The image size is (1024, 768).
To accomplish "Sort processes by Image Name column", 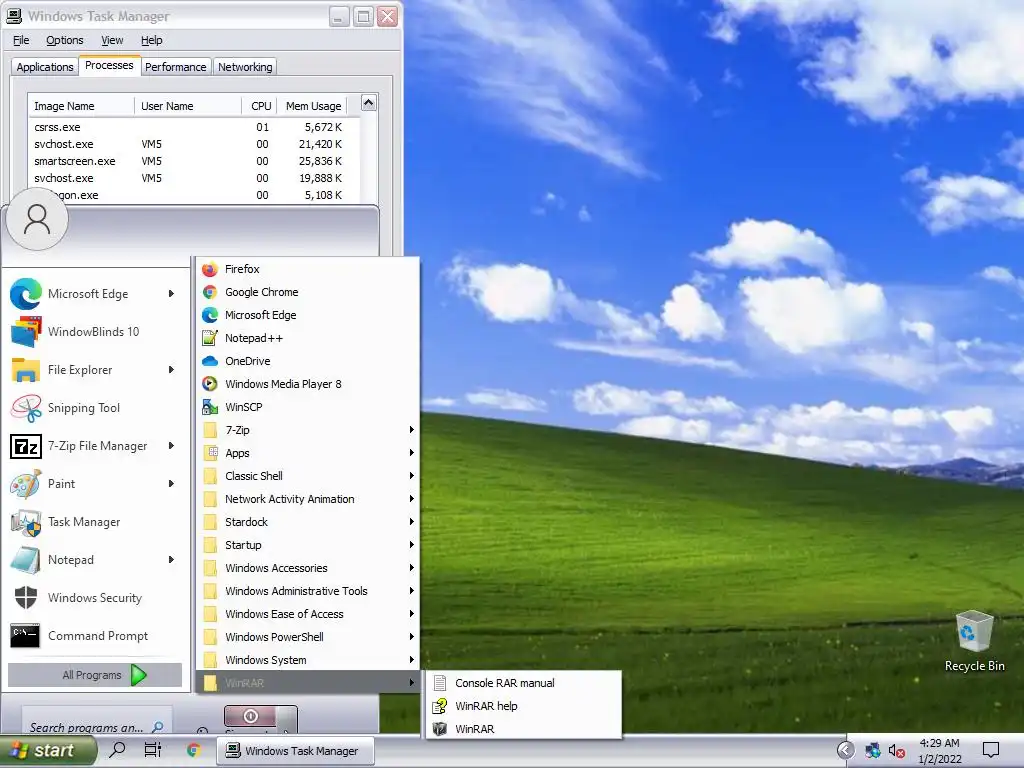I will (x=80, y=106).
